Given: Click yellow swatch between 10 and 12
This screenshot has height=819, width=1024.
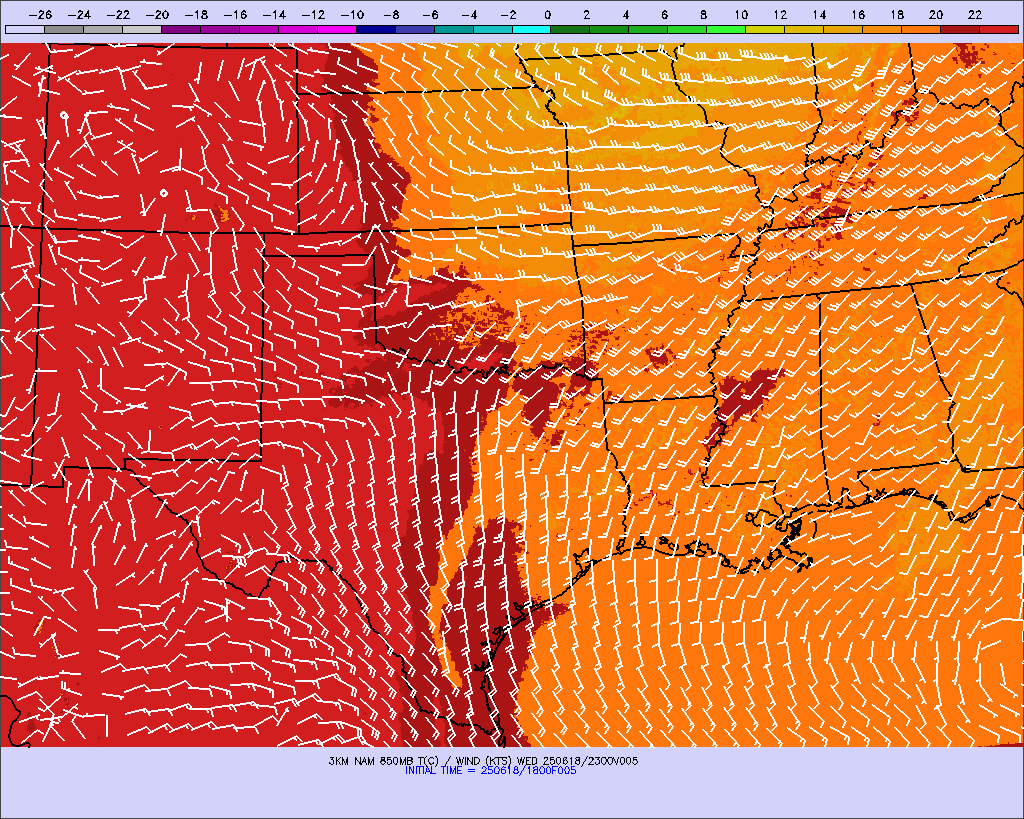Looking at the screenshot, I should 765,29.
